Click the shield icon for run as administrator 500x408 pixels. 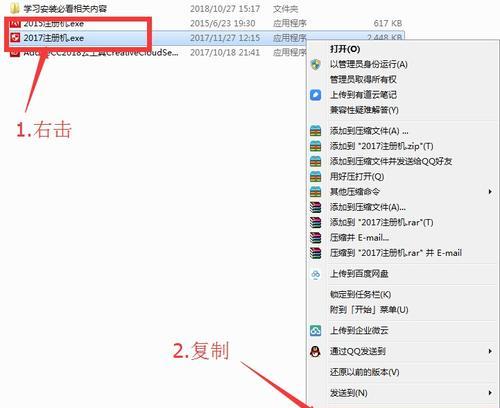click(315, 64)
